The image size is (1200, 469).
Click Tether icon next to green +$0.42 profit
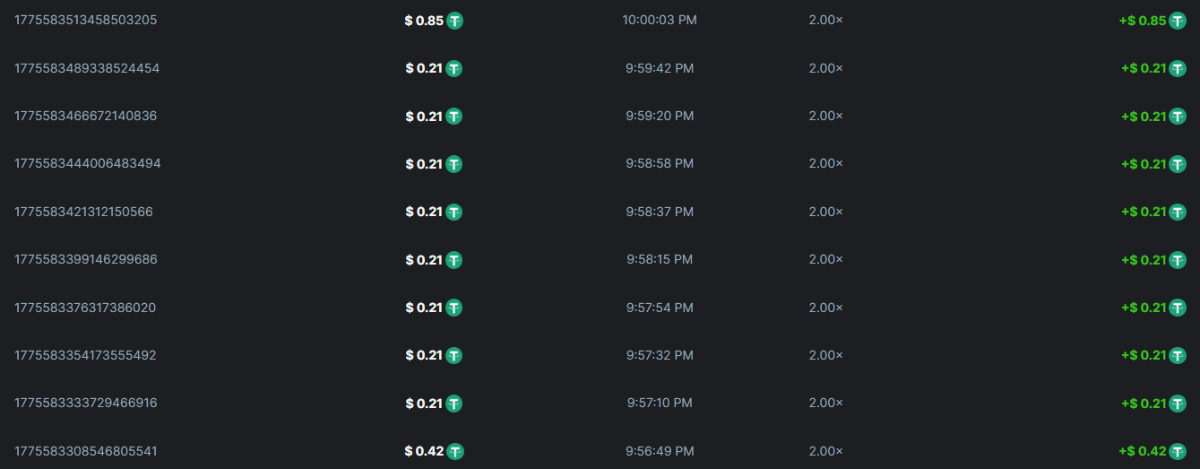pyautogui.click(x=1180, y=451)
